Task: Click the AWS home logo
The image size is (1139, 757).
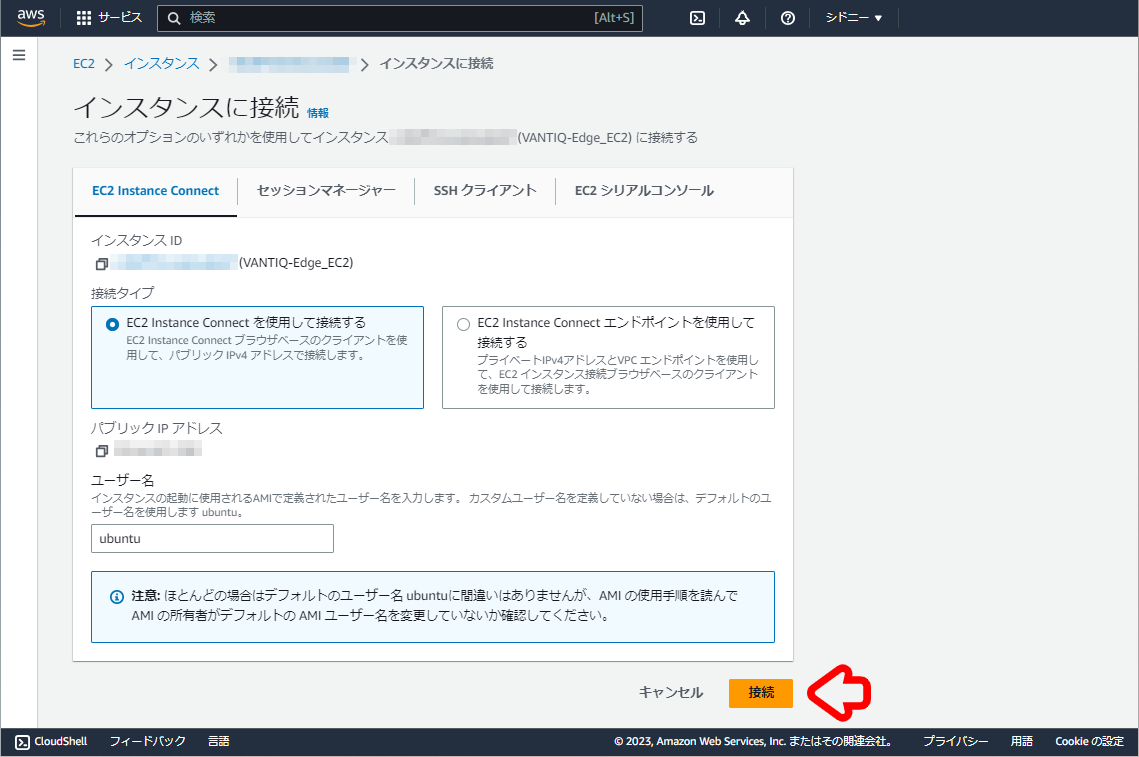Action: click(30, 17)
